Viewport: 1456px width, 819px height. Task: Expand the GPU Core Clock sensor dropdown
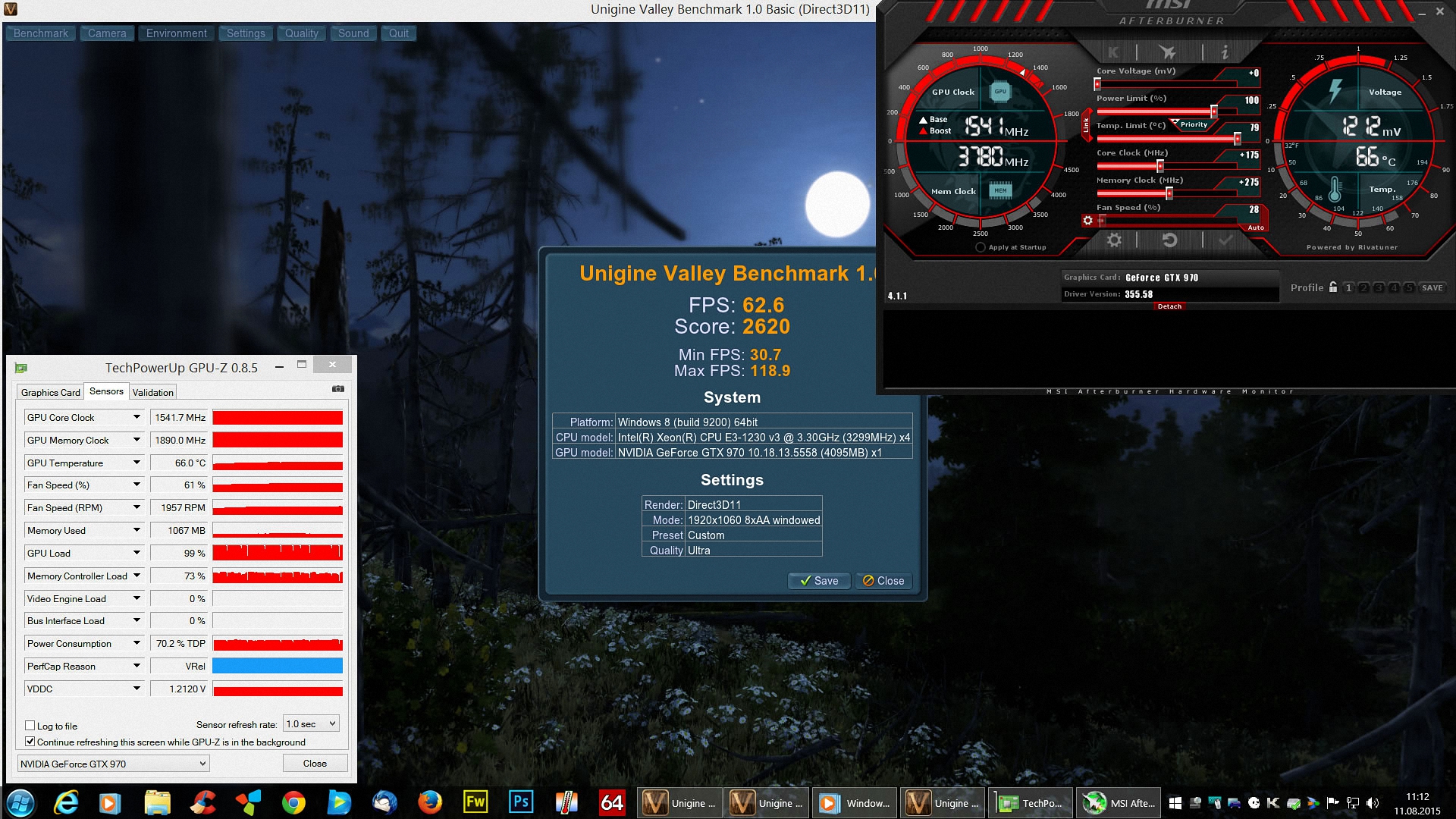(x=136, y=417)
